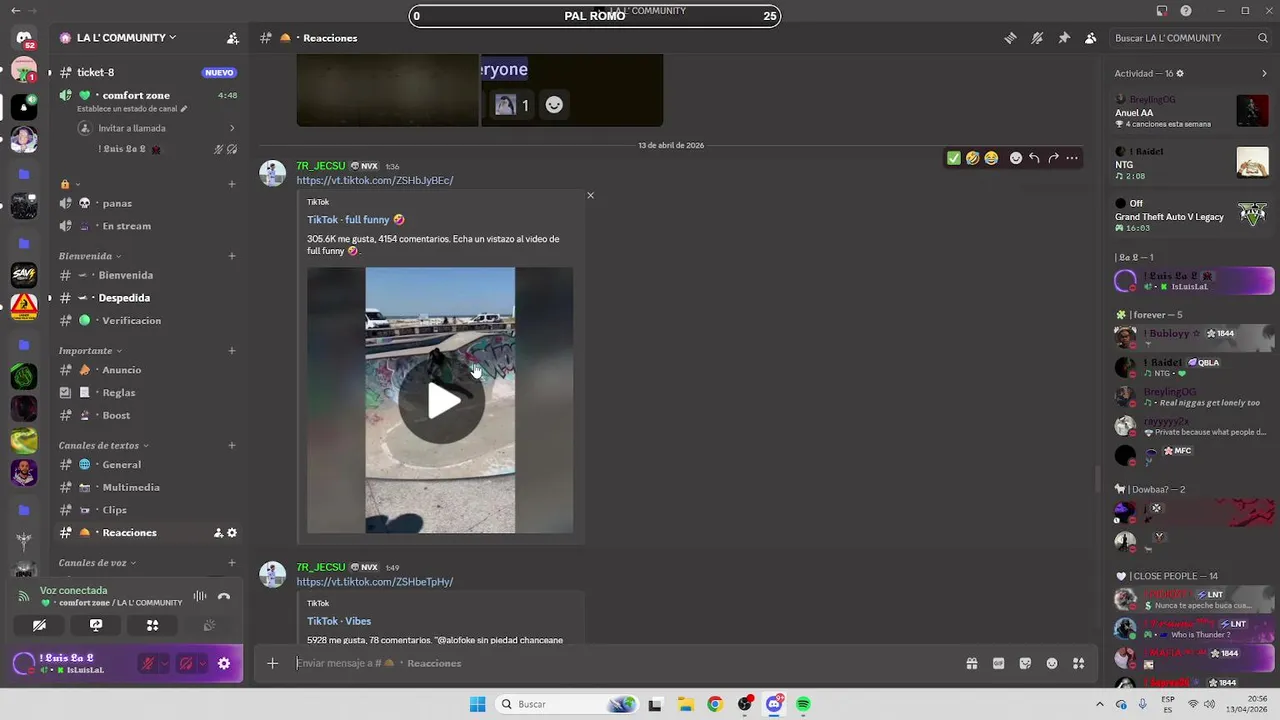Open the Multimedia channel
1280x720 pixels.
[148, 487]
